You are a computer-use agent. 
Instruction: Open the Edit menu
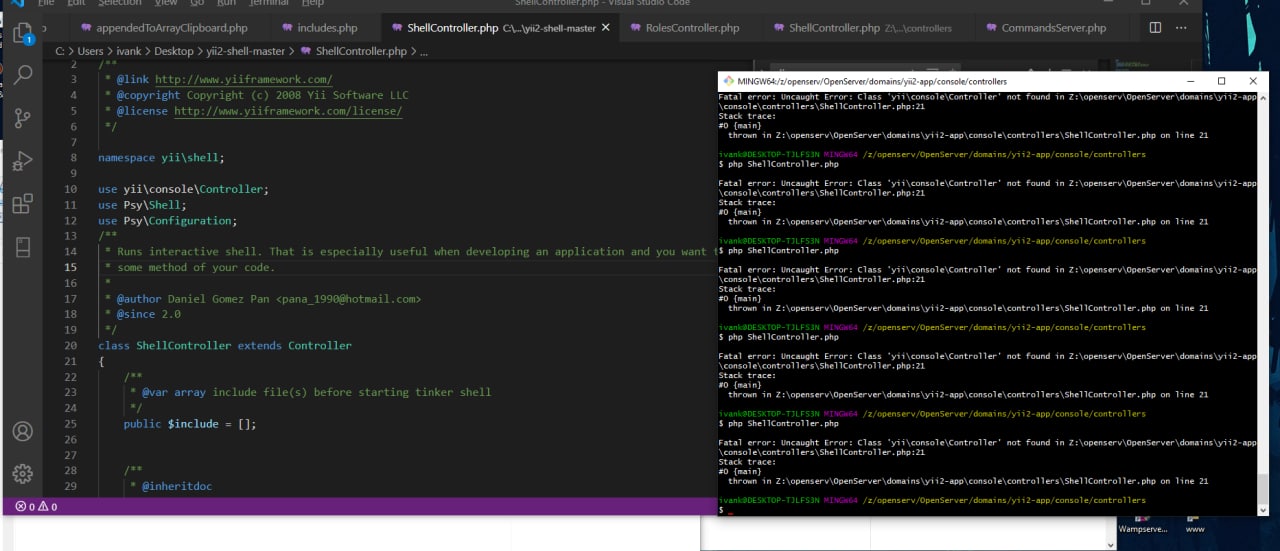(76, 3)
